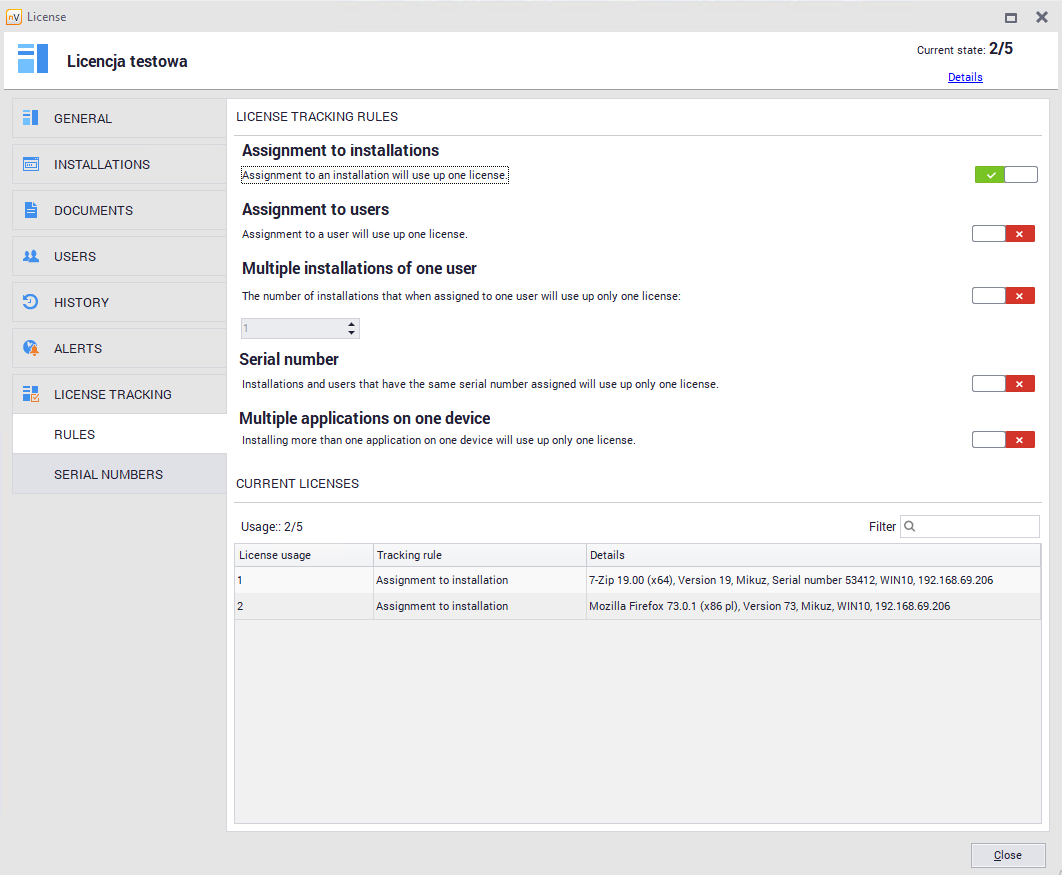The height and width of the screenshot is (875, 1062).
Task: Click the Documents page icon
Action: (x=31, y=210)
